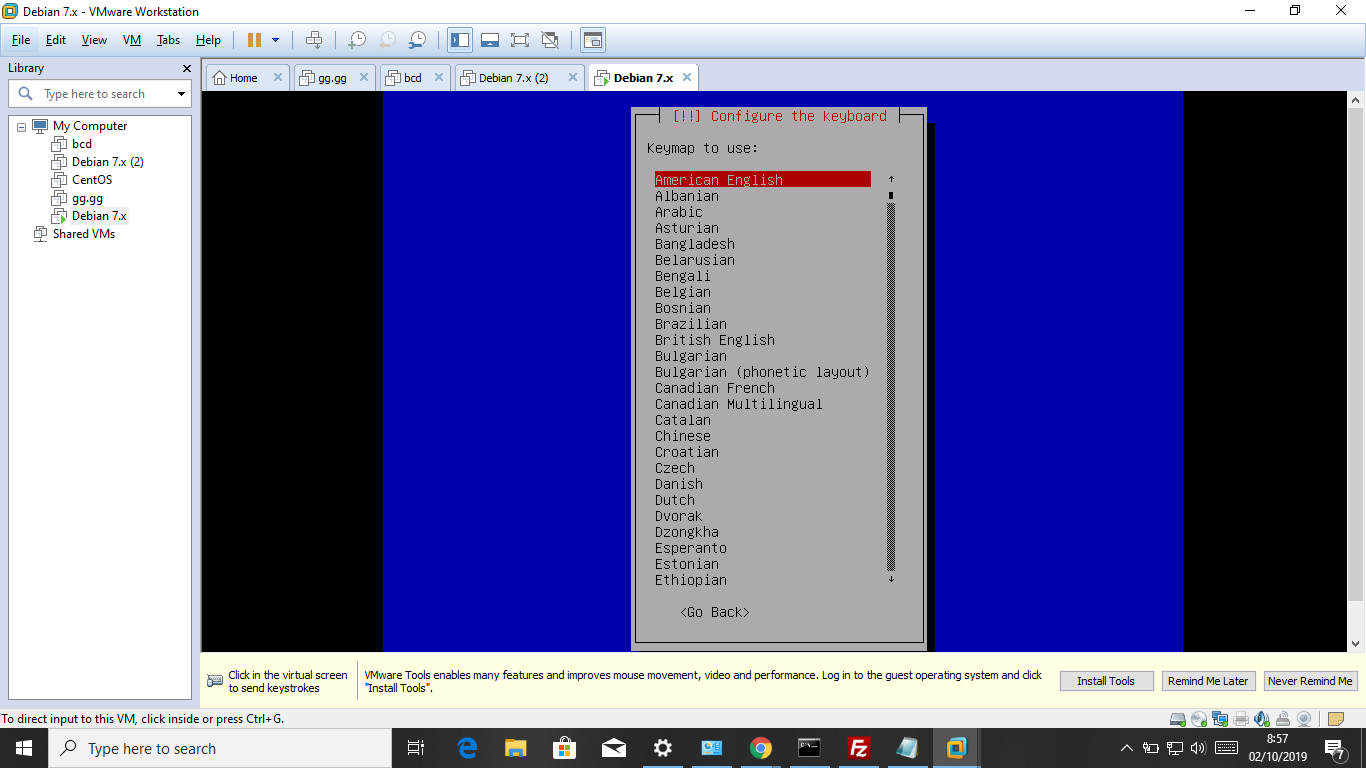The height and width of the screenshot is (768, 1366).
Task: Click Send Ctrl+Alt+Del toolbar icon
Action: [314, 40]
